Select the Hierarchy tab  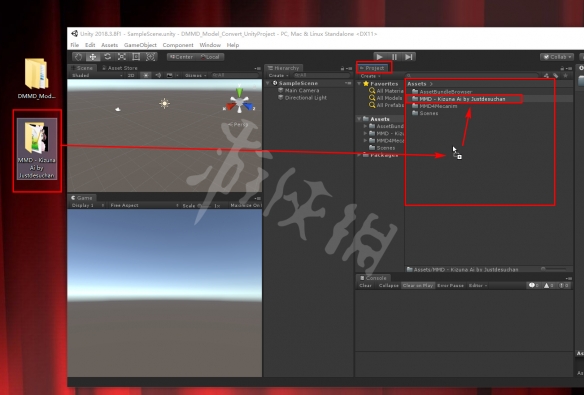(284, 68)
